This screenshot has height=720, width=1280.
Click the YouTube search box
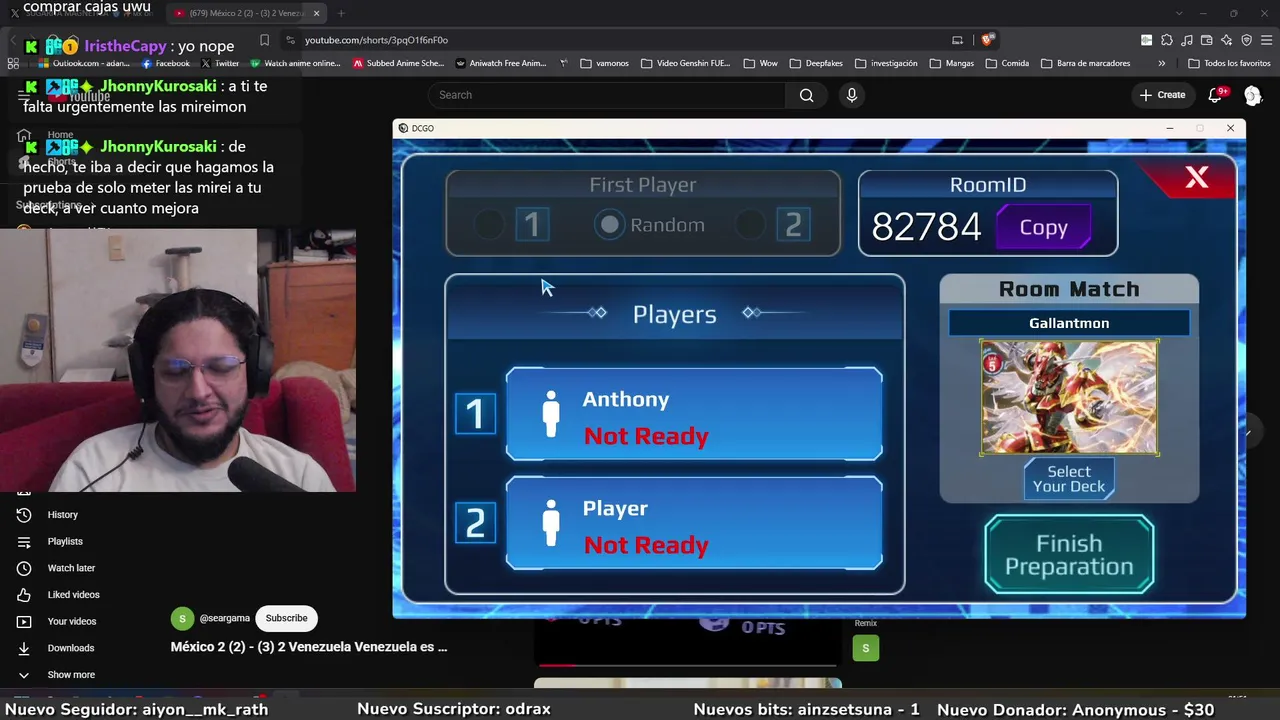click(607, 95)
